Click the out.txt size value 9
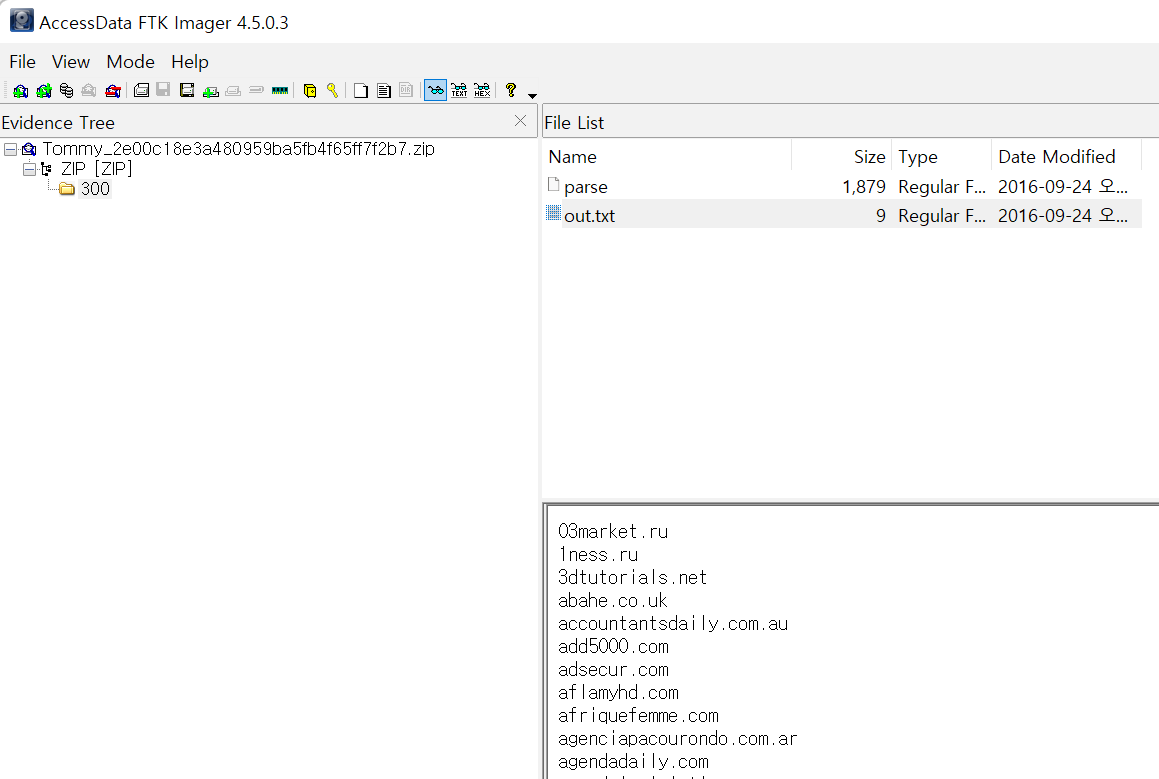This screenshot has width=1159, height=779. (880, 216)
